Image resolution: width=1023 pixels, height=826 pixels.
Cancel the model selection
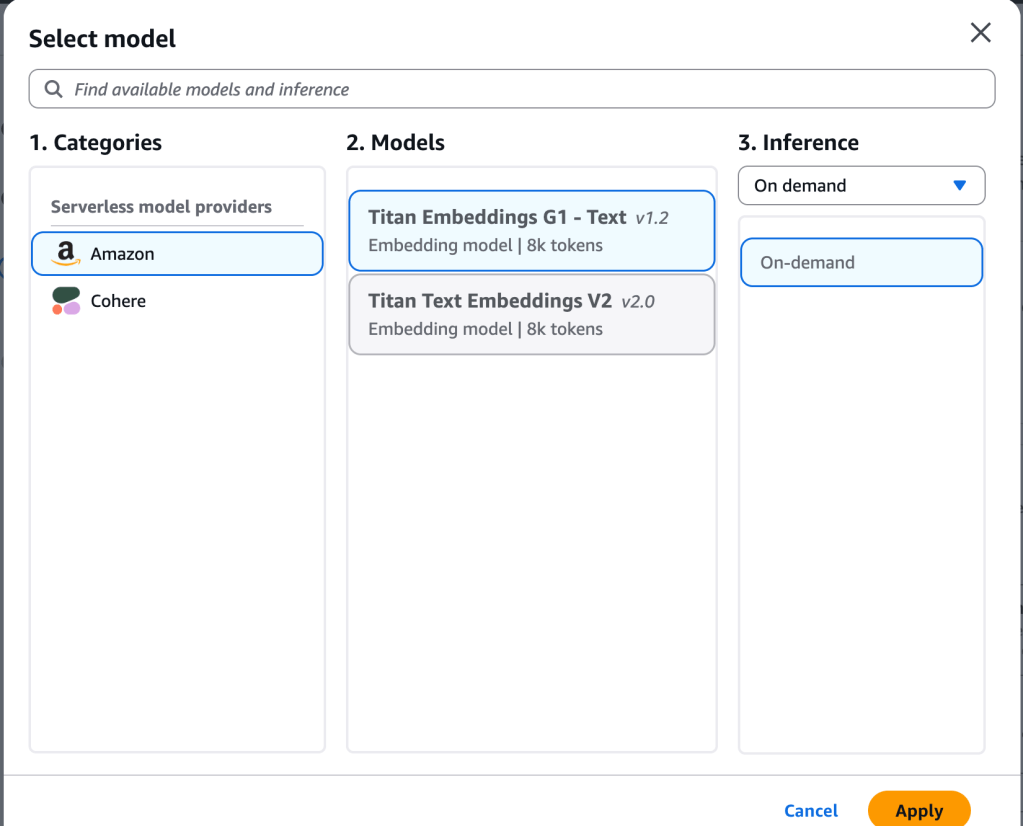coord(811,810)
